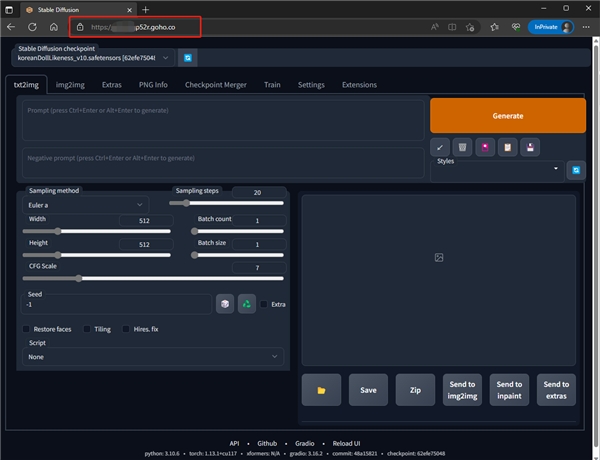600x460 pixels.
Task: Open the Styles dropdown
Action: 497,171
